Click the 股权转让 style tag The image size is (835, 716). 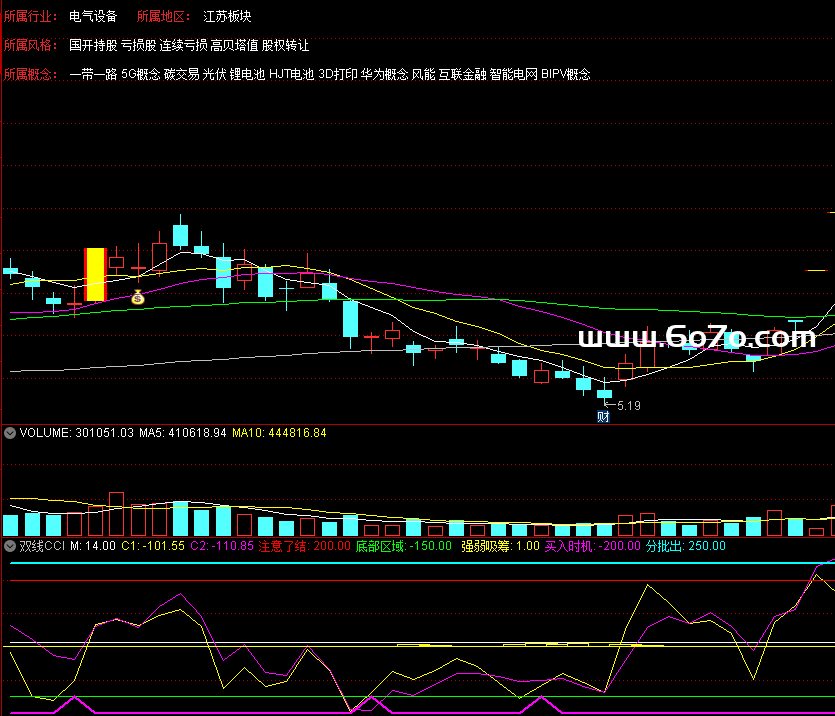point(285,45)
